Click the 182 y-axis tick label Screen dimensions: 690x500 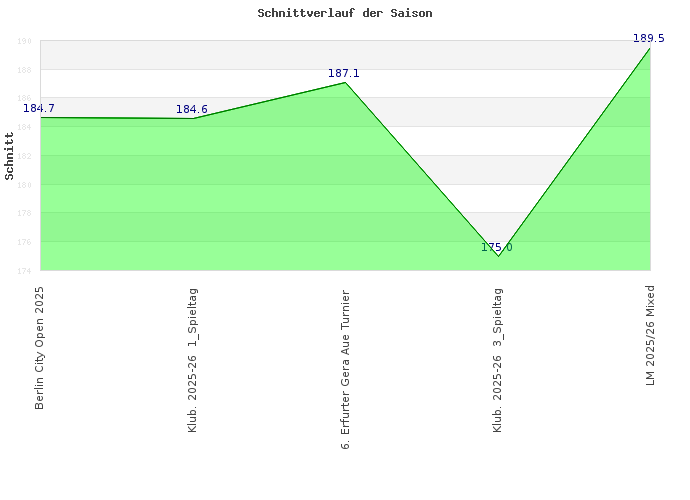tap(24, 156)
